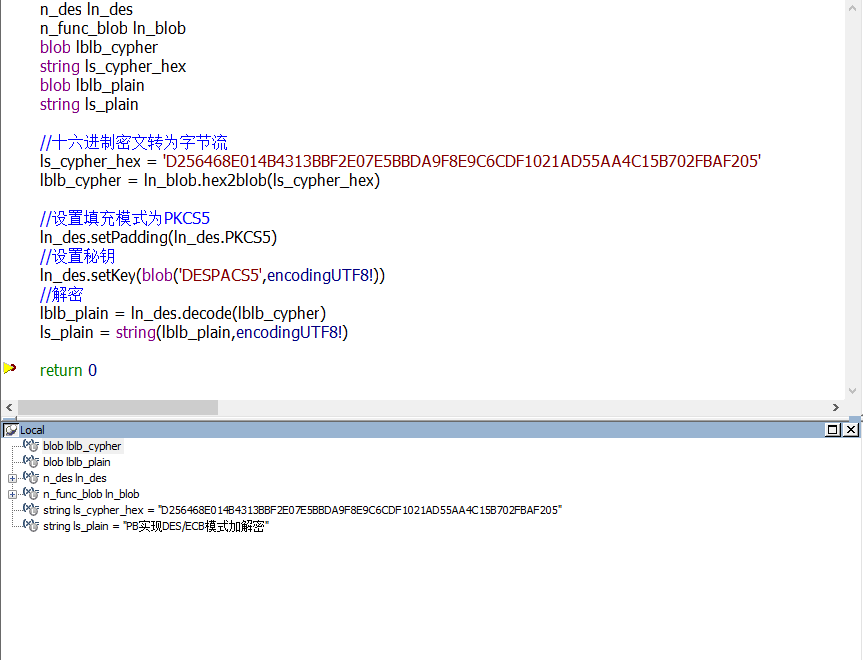Click the ls_plain = string(lblb_plain line
863x660 pixels.
click(x=194, y=332)
